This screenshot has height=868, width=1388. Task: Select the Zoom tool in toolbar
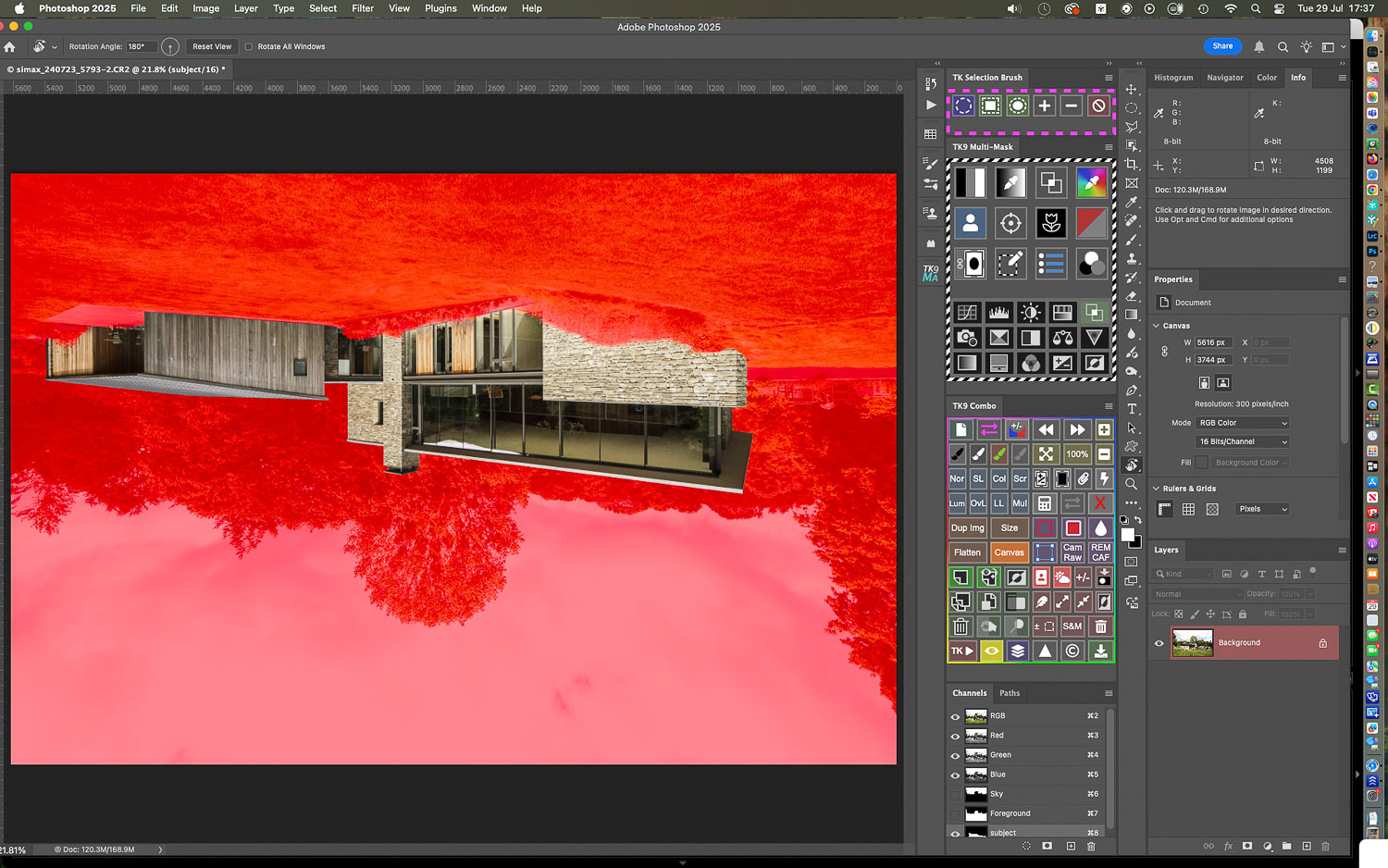[1132, 484]
